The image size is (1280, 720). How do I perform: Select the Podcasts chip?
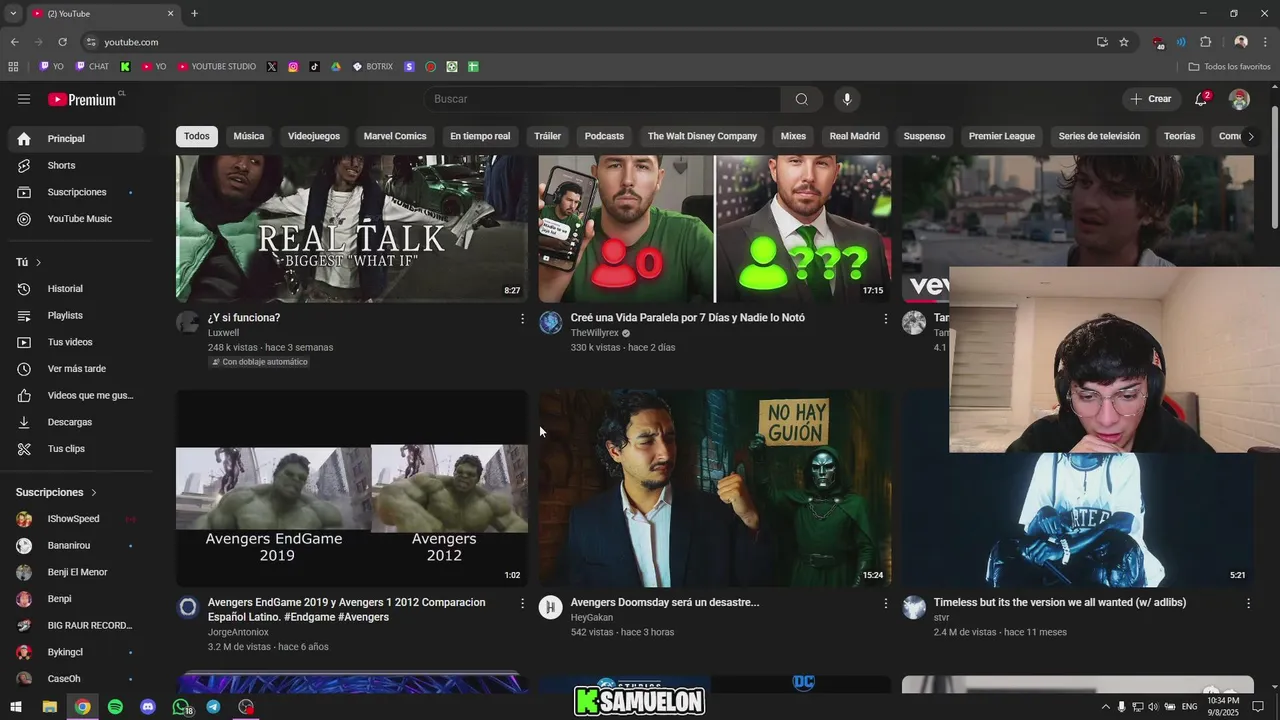click(x=604, y=136)
